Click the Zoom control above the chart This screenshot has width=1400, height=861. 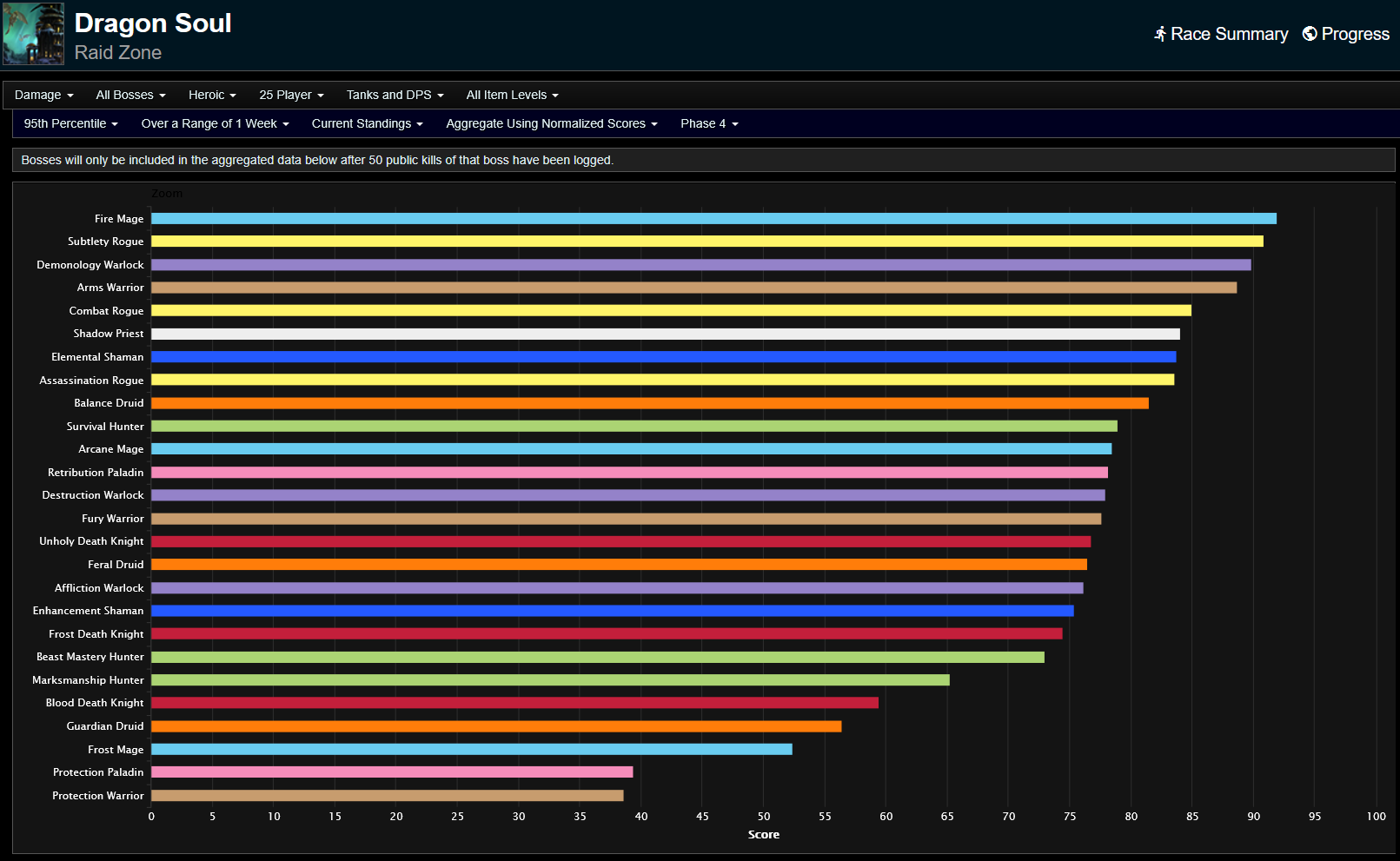click(167, 193)
